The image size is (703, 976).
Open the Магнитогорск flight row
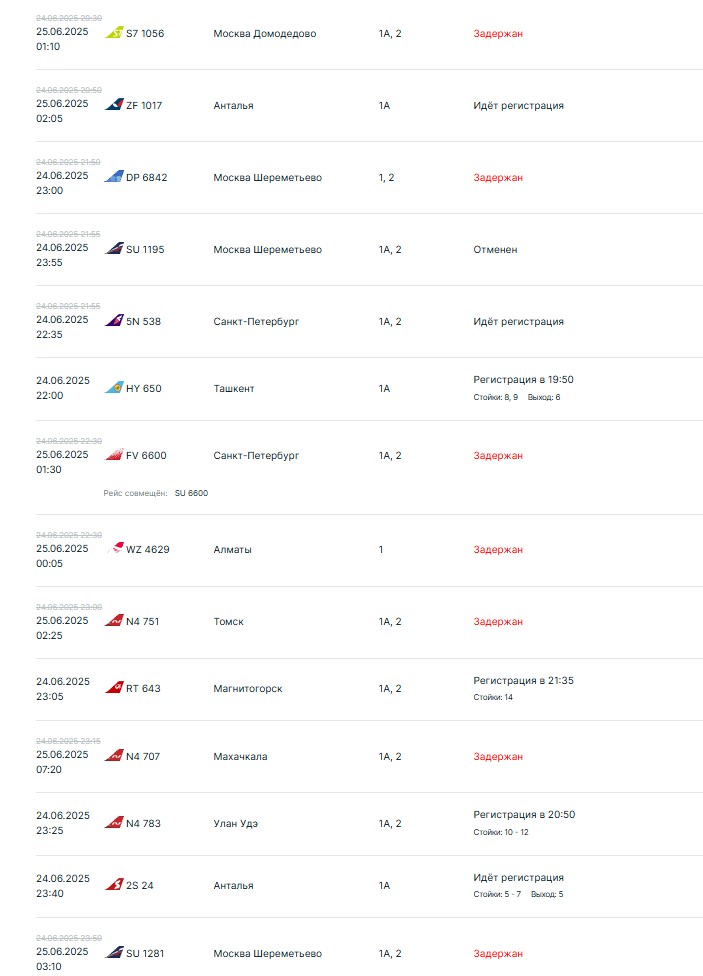point(247,688)
